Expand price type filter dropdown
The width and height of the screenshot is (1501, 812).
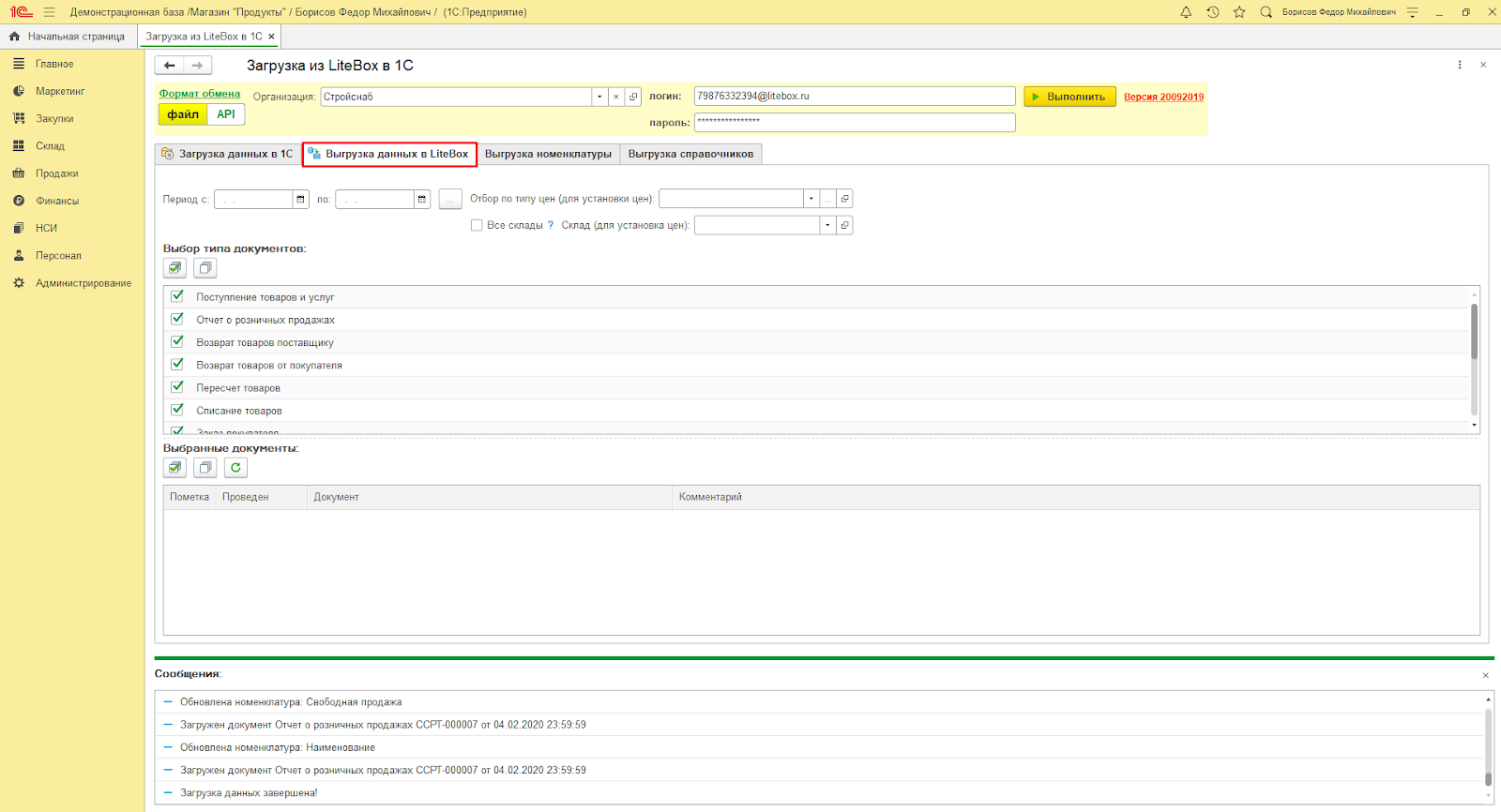[x=811, y=199]
